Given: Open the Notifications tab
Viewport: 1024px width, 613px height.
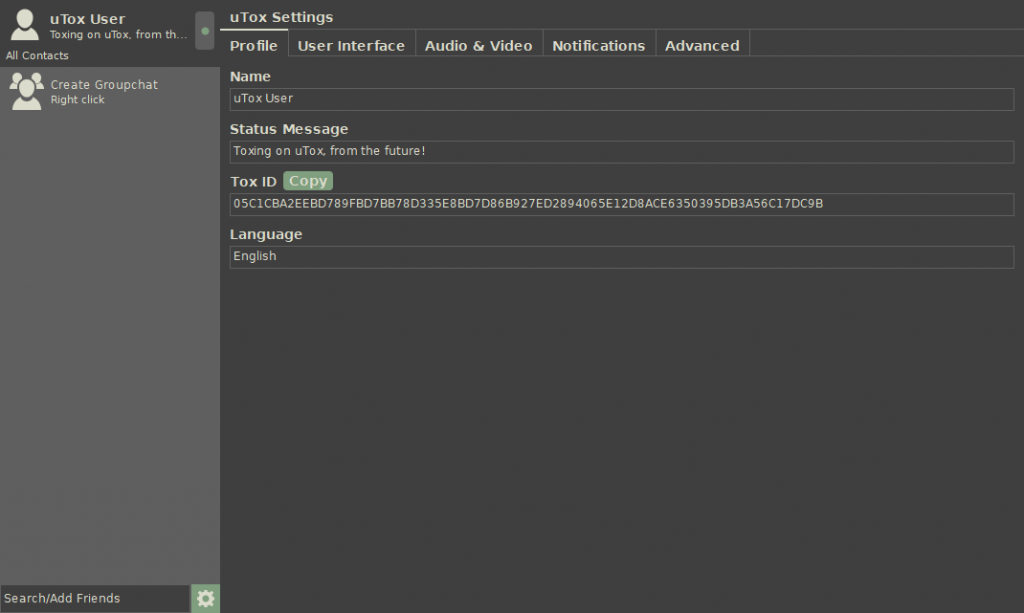Looking at the screenshot, I should point(598,46).
